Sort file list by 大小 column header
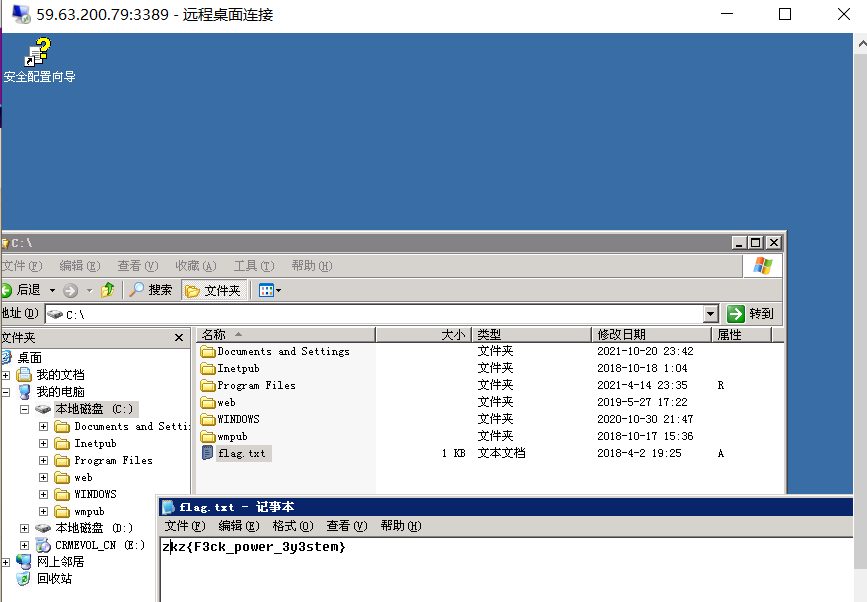This screenshot has height=602, width=867. pyautogui.click(x=424, y=334)
